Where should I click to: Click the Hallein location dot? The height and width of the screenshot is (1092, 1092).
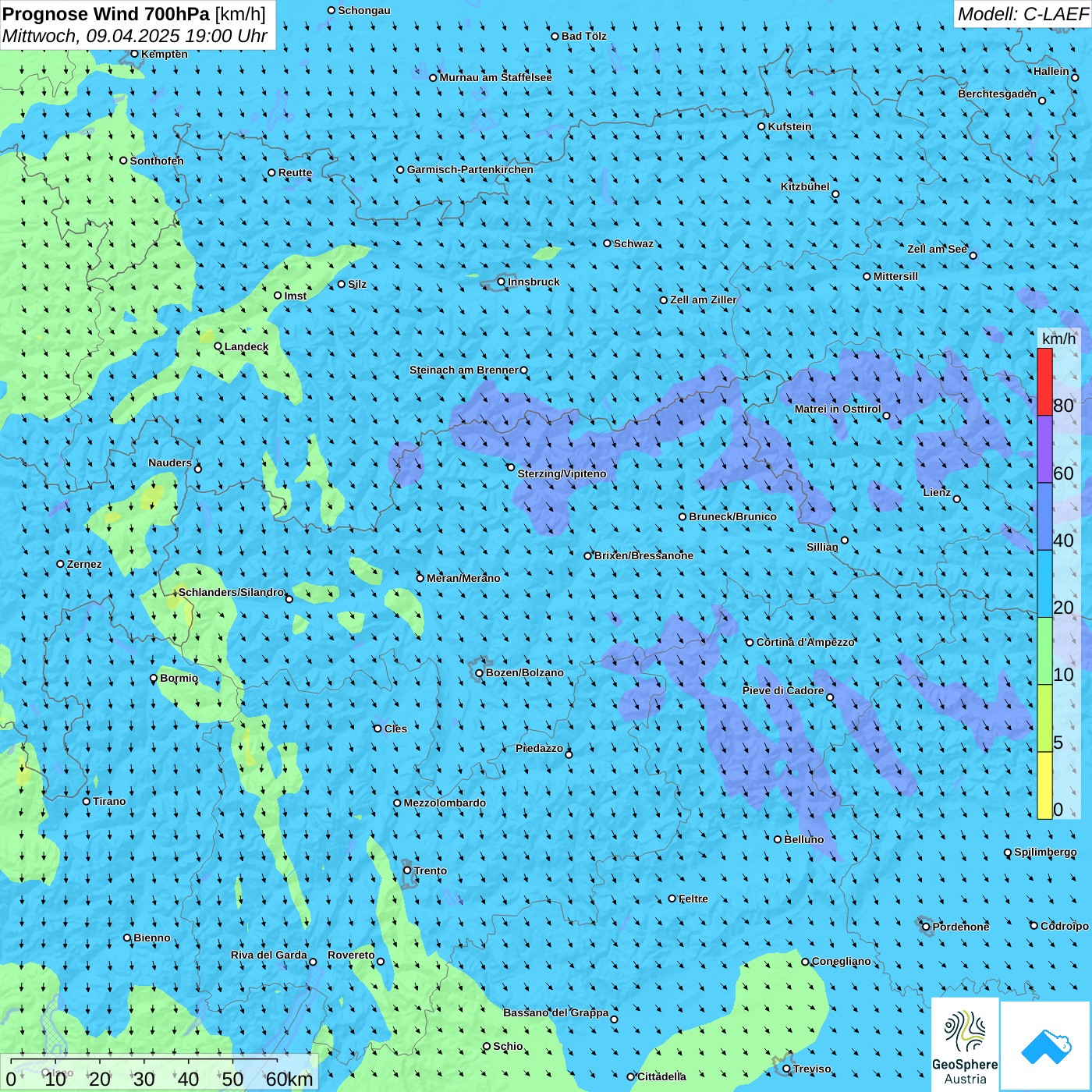tap(1075, 77)
